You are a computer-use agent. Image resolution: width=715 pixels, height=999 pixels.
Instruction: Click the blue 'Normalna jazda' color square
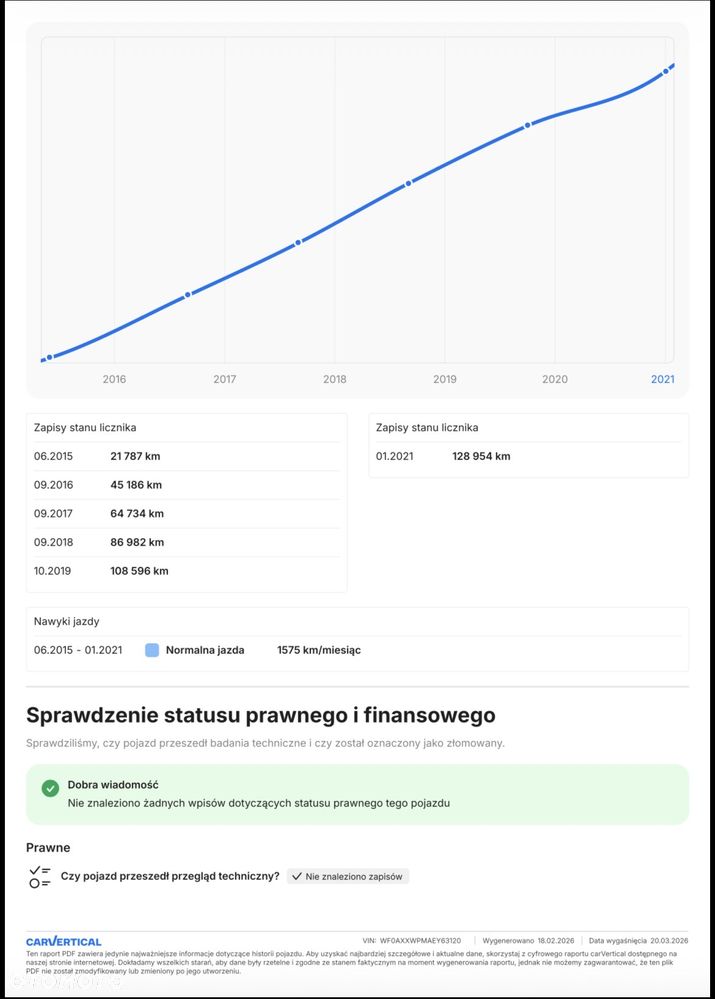pyautogui.click(x=152, y=650)
